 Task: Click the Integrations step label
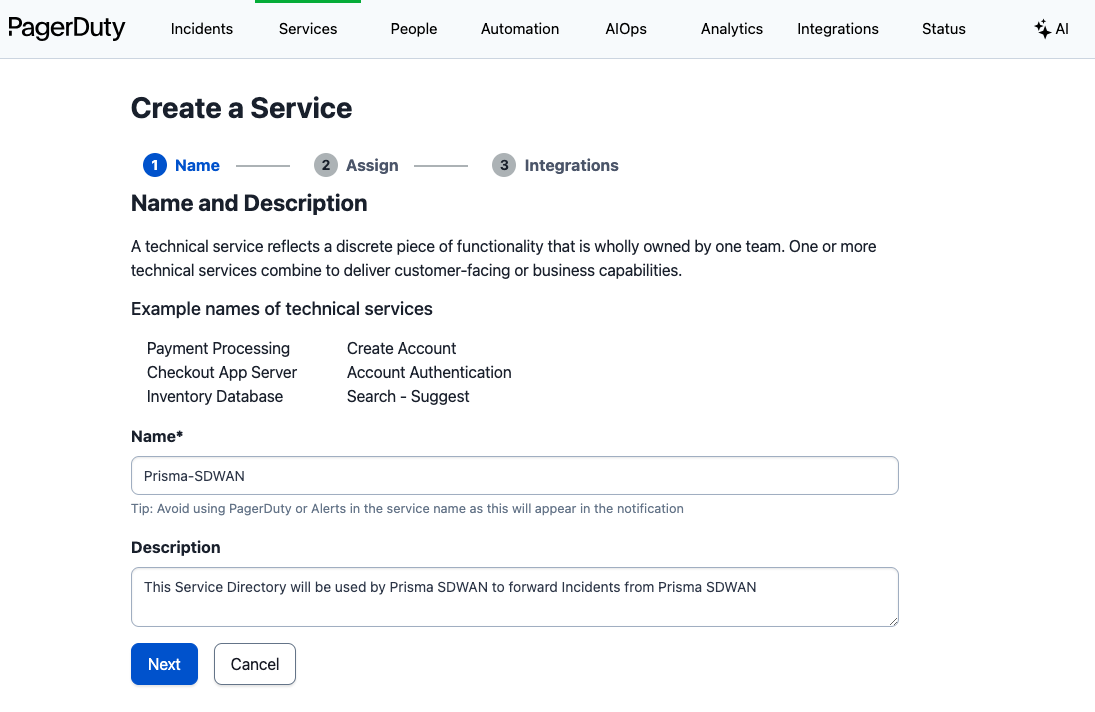[x=571, y=165]
